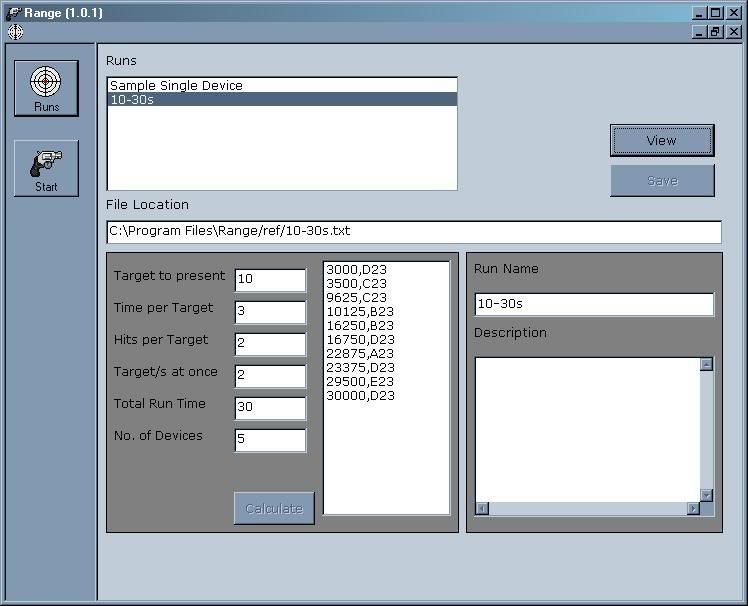
Task: Select 'Sample Single Device' in Runs list
Action: [176, 86]
